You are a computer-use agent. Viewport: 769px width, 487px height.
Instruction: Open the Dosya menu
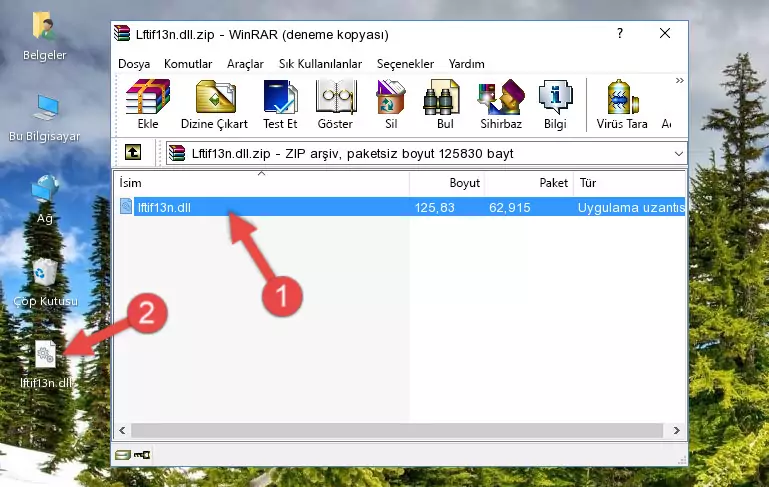134,64
